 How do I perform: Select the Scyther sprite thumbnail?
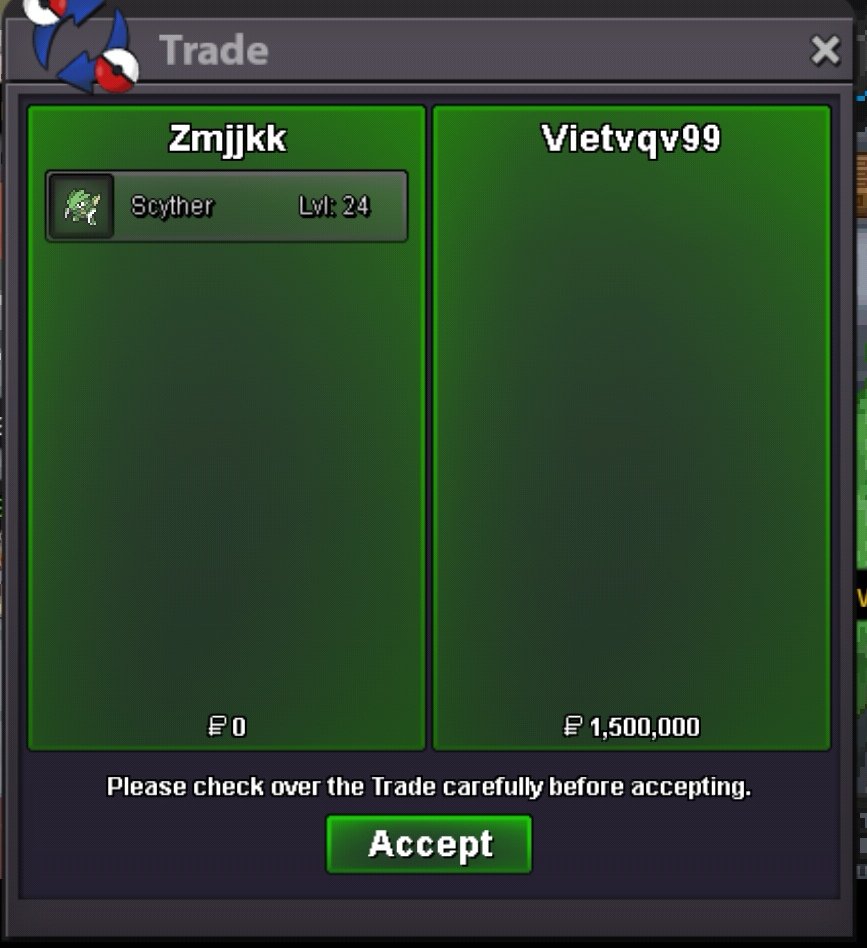pyautogui.click(x=82, y=206)
